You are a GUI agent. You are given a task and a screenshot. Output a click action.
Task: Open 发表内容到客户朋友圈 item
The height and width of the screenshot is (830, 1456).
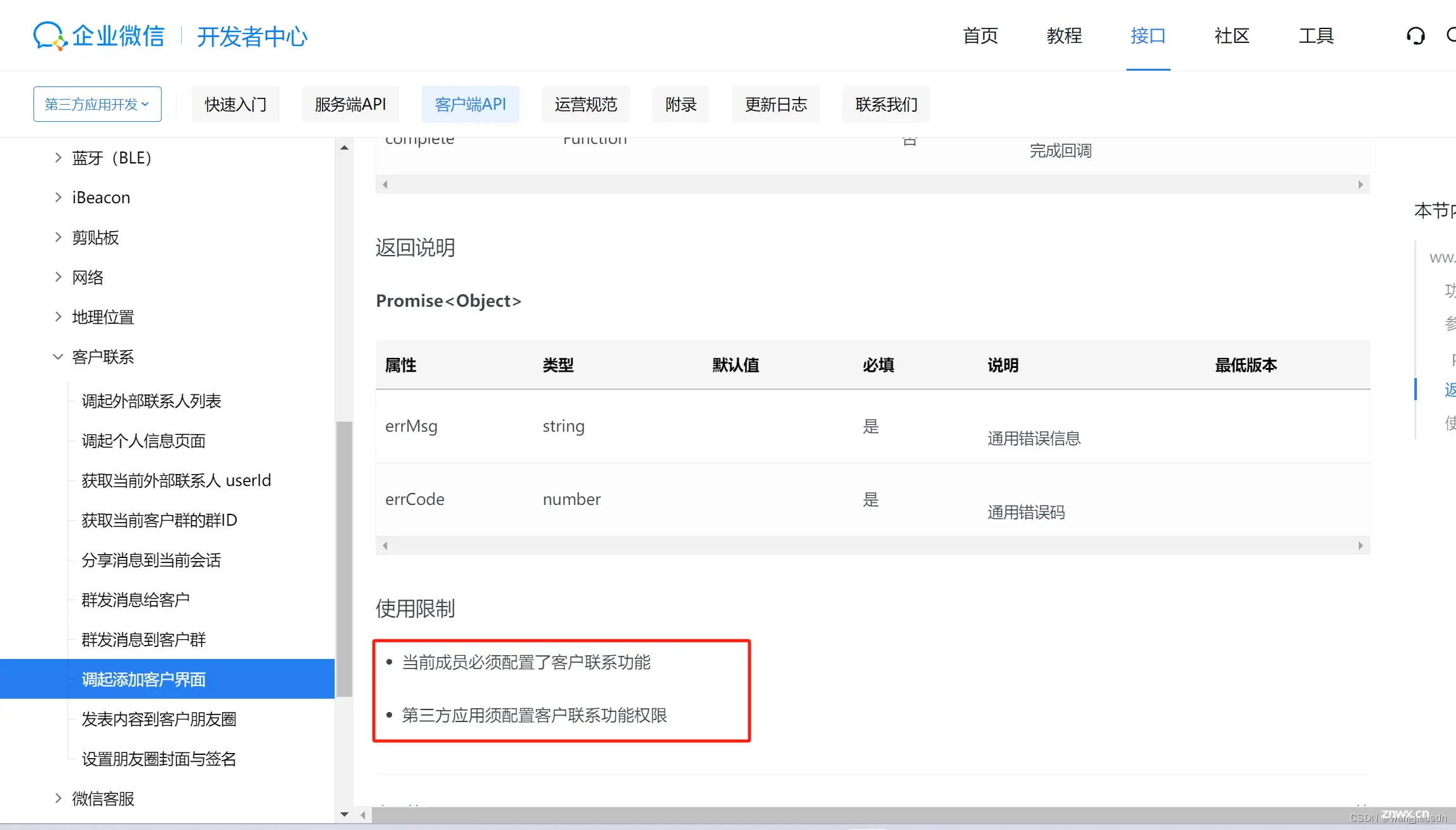159,719
